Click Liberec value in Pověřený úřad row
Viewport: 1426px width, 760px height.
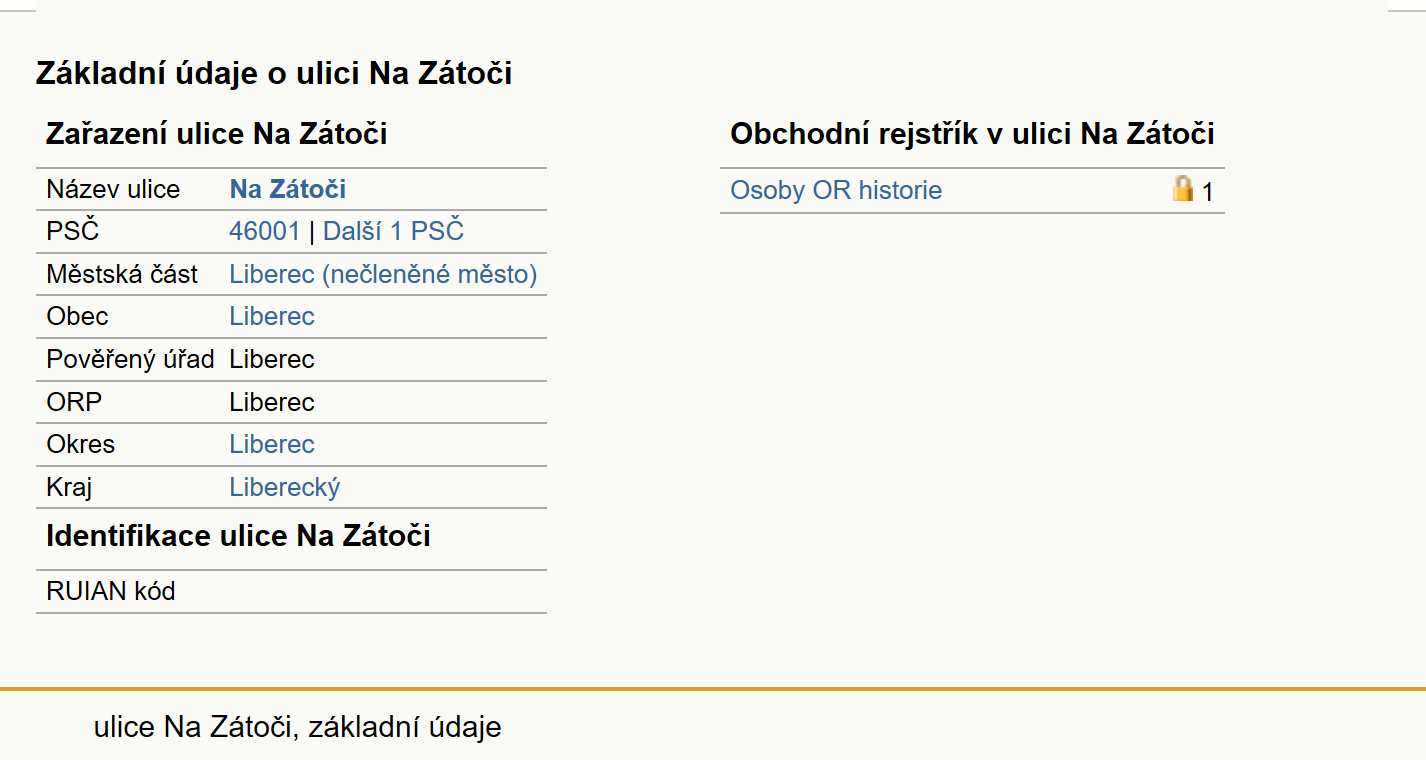(x=272, y=359)
